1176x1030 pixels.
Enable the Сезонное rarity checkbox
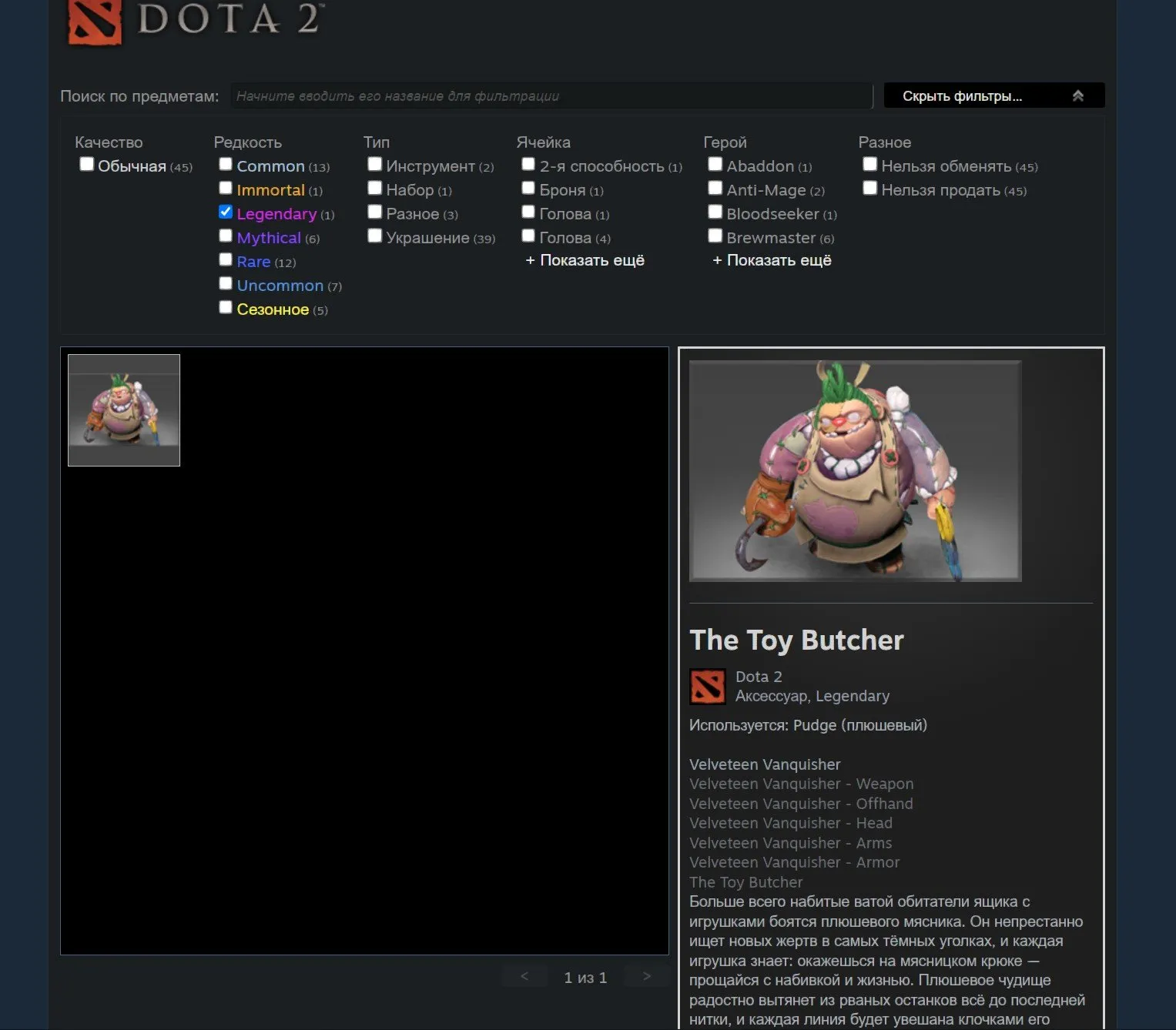pos(225,307)
